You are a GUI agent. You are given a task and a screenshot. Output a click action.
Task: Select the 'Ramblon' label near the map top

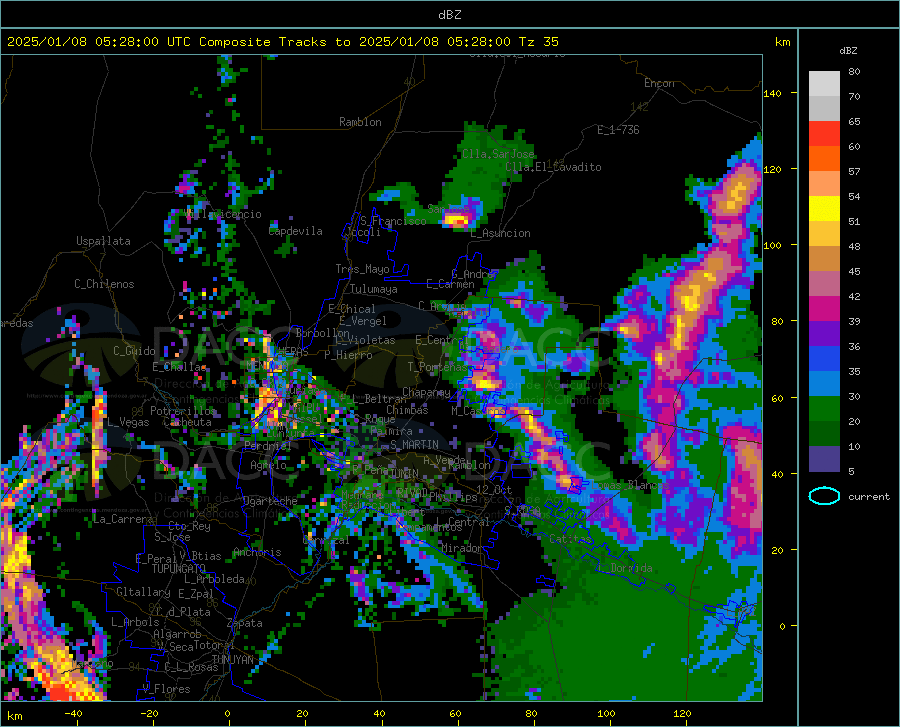360,122
